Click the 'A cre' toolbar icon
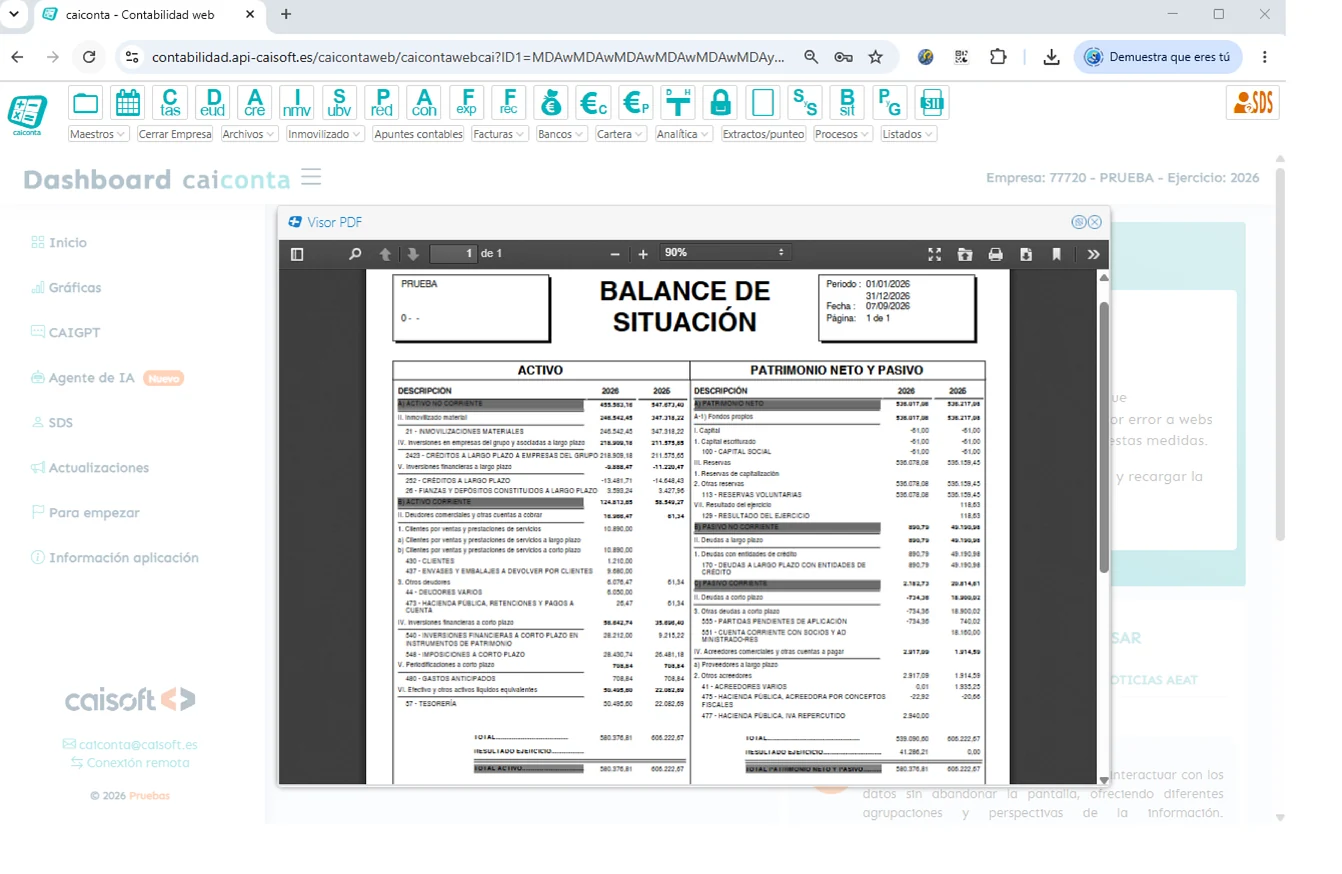This screenshot has height=874, width=1342. tap(255, 102)
